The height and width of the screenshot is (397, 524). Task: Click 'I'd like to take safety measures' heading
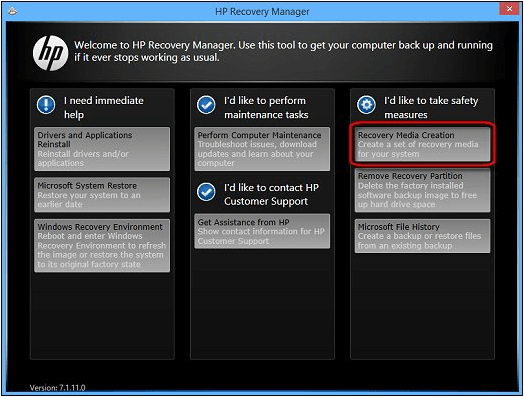click(431, 108)
